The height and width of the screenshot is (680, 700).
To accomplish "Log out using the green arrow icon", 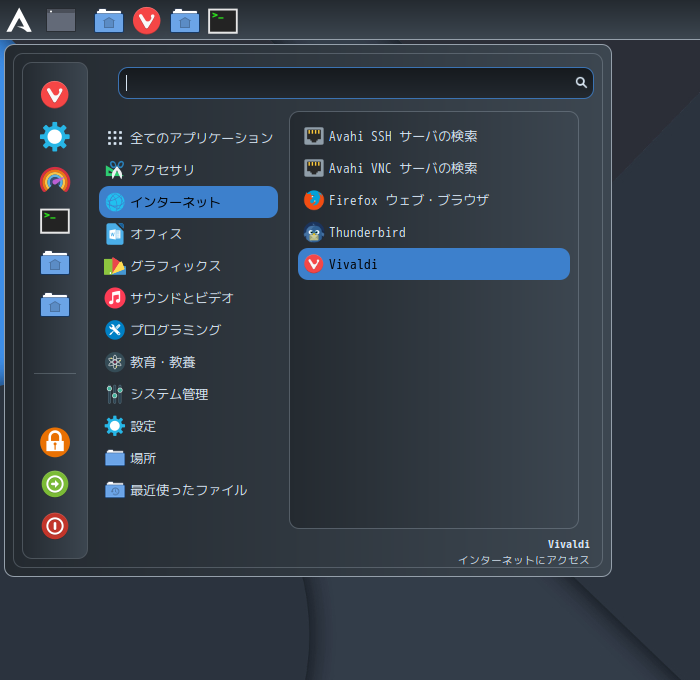I will tap(55, 484).
